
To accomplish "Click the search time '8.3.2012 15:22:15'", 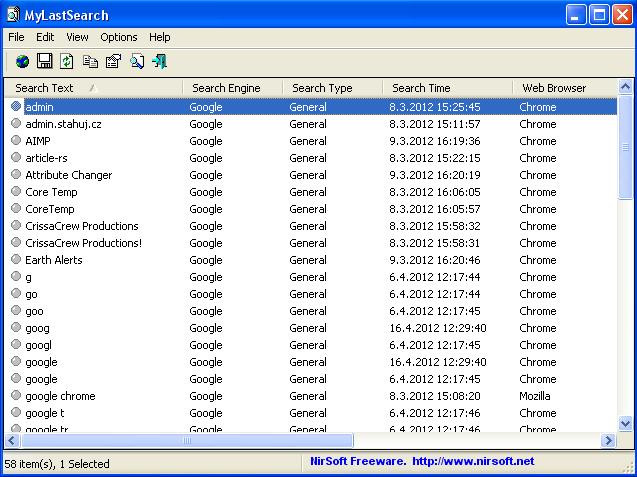I will (435, 158).
